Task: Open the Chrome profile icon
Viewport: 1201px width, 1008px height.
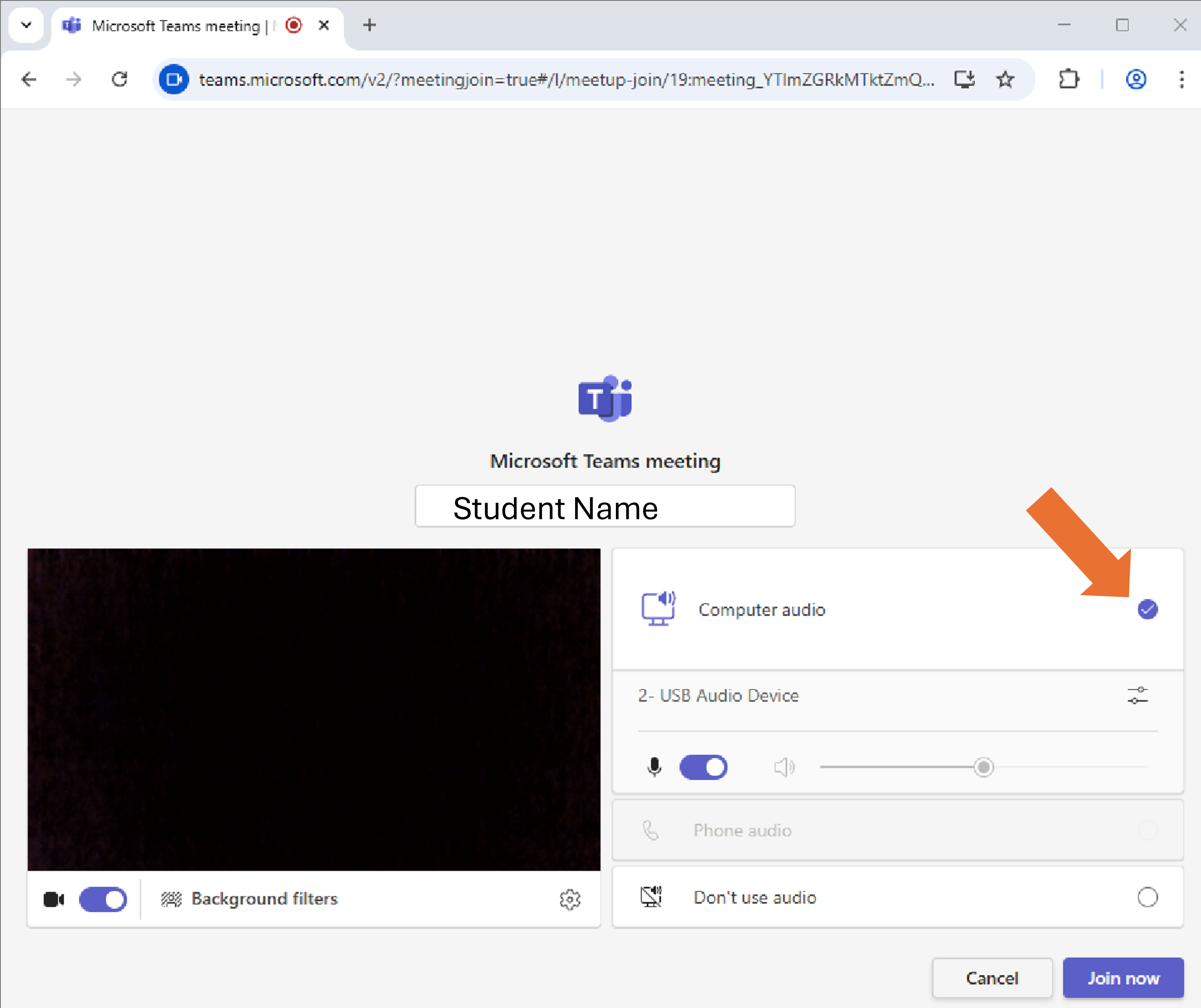Action: click(1136, 79)
